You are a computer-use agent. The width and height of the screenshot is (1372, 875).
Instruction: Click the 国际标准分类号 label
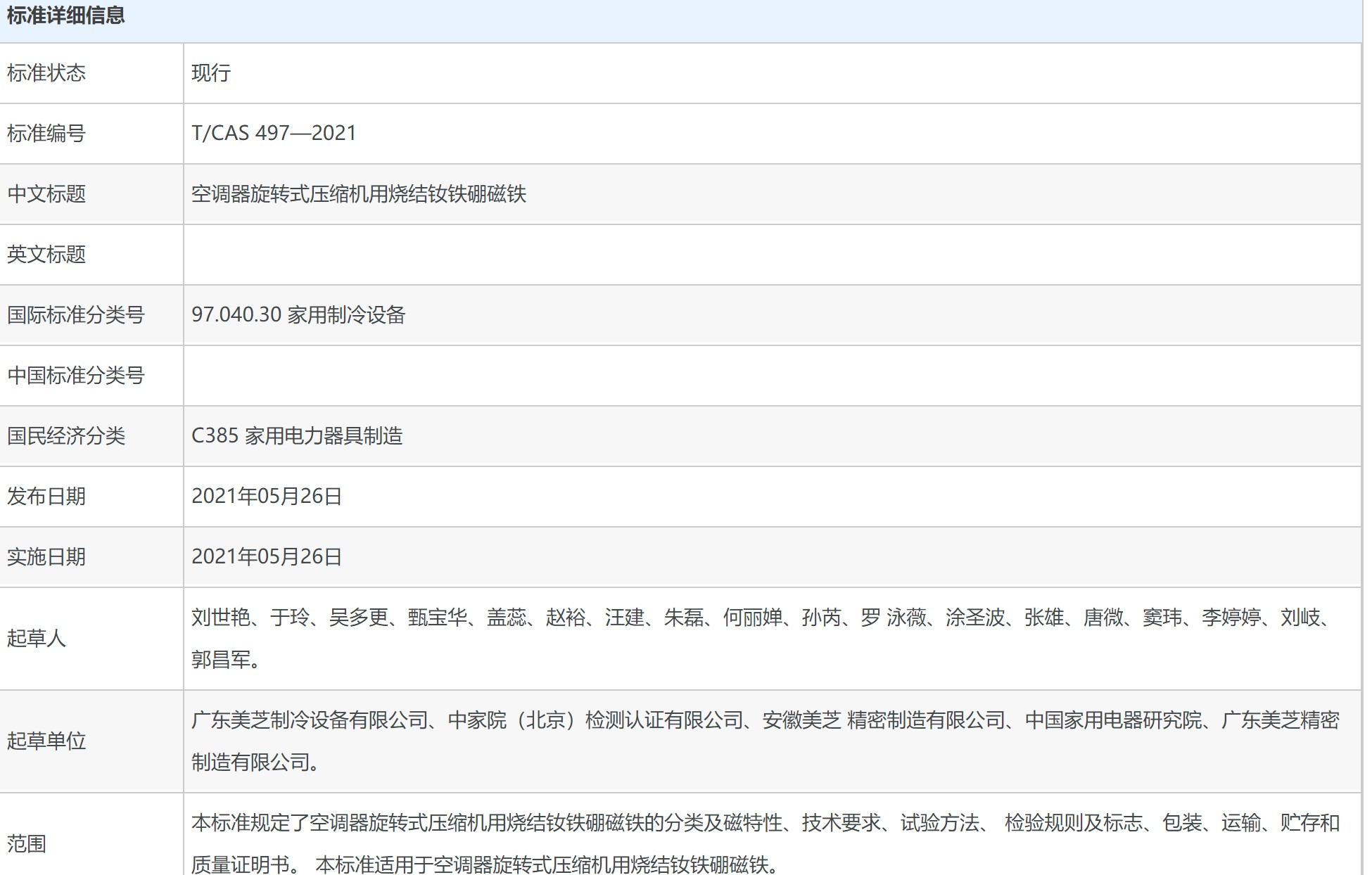[76, 315]
